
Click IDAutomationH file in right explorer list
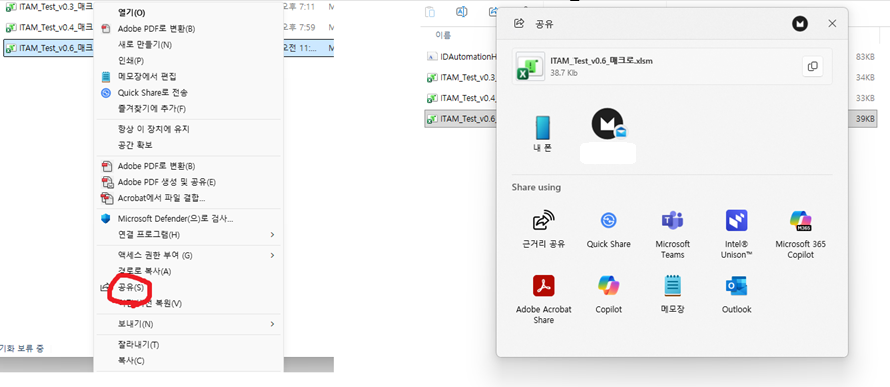point(462,56)
